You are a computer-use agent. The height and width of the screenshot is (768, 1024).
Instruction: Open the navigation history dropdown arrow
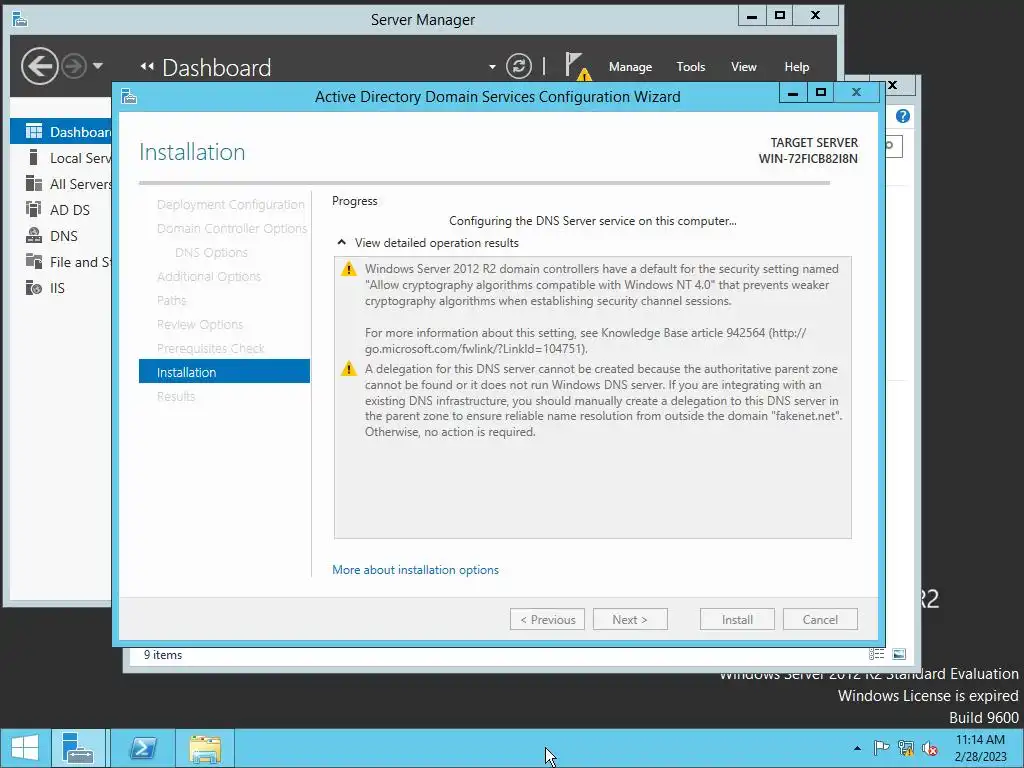click(98, 66)
